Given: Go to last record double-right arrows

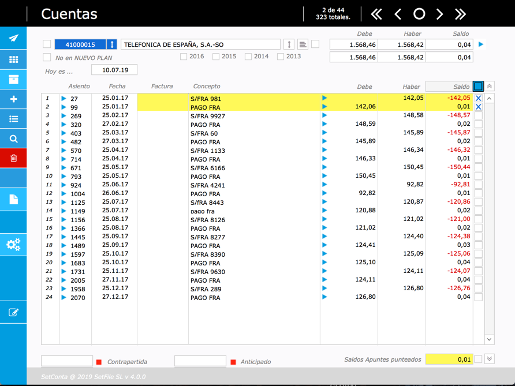Looking at the screenshot, I should coord(460,14).
